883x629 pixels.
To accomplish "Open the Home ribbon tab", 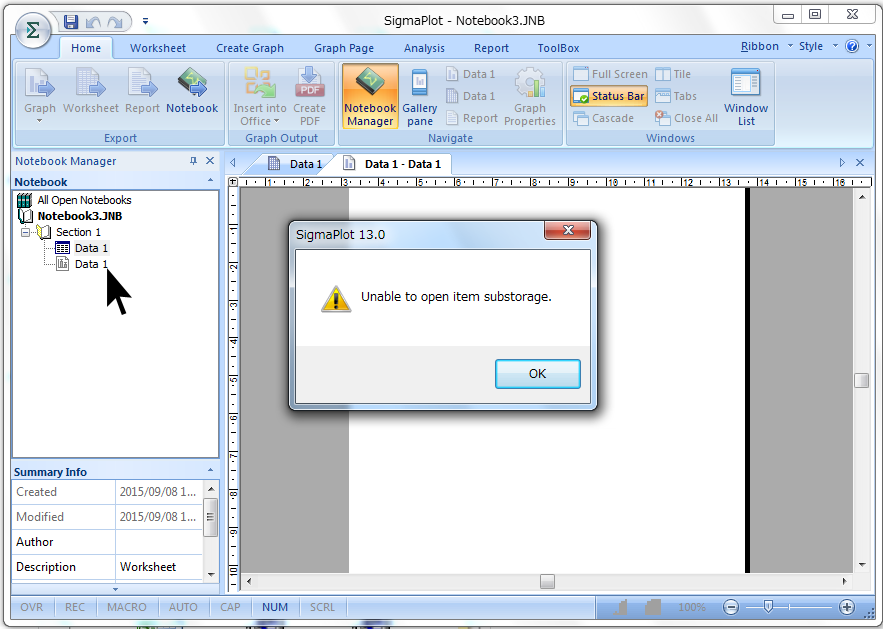I will 86,48.
